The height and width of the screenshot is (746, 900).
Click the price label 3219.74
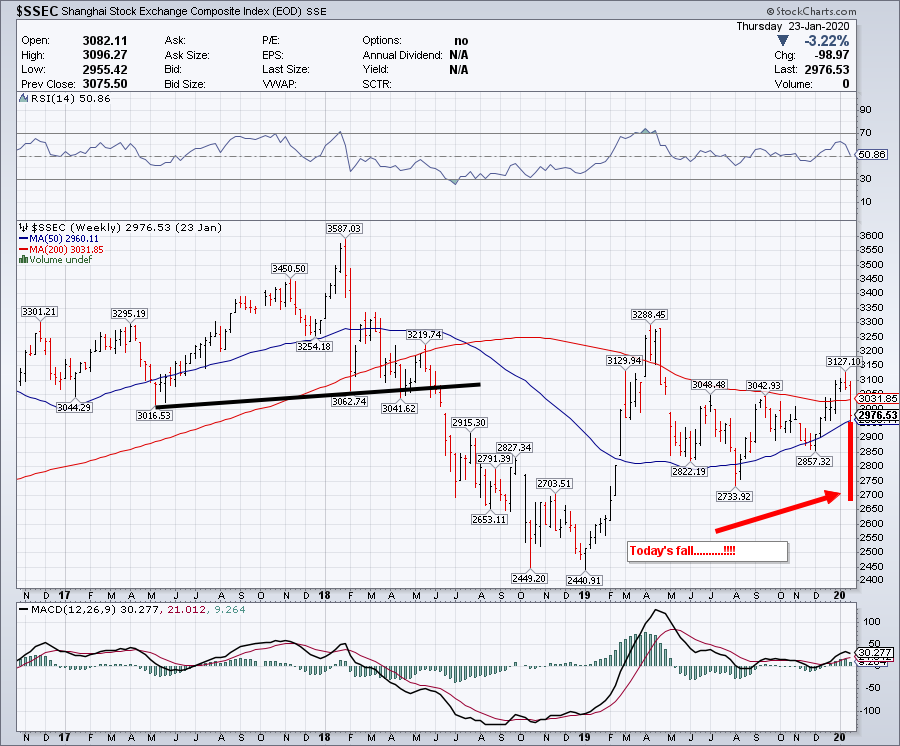point(424,335)
